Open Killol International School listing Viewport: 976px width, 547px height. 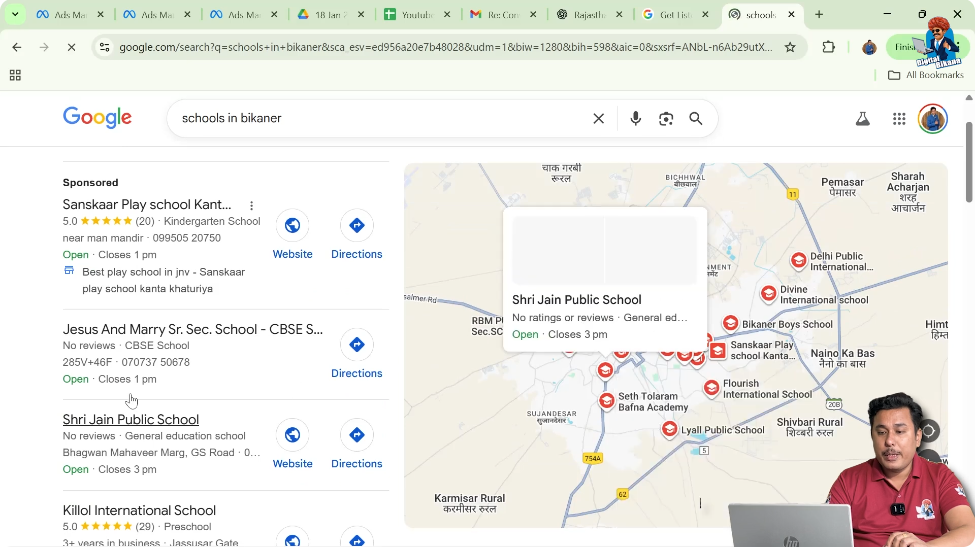(x=139, y=510)
